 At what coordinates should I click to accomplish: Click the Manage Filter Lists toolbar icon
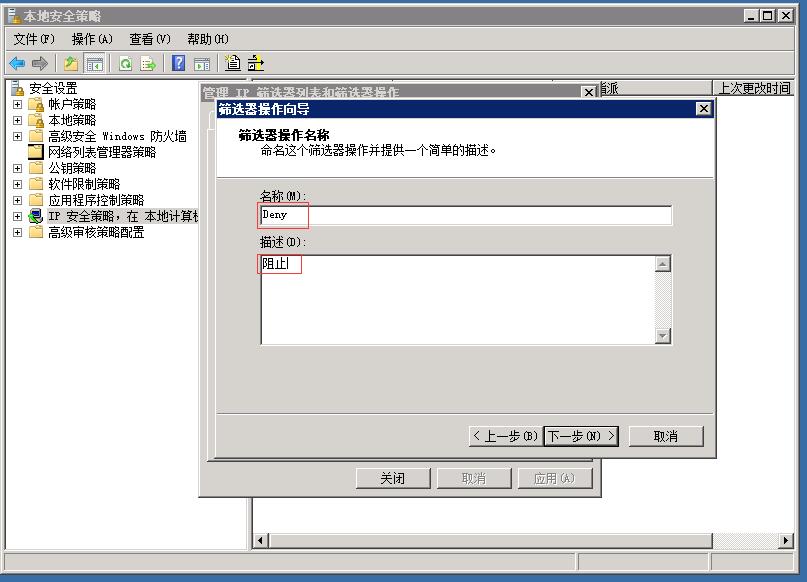tap(256, 62)
